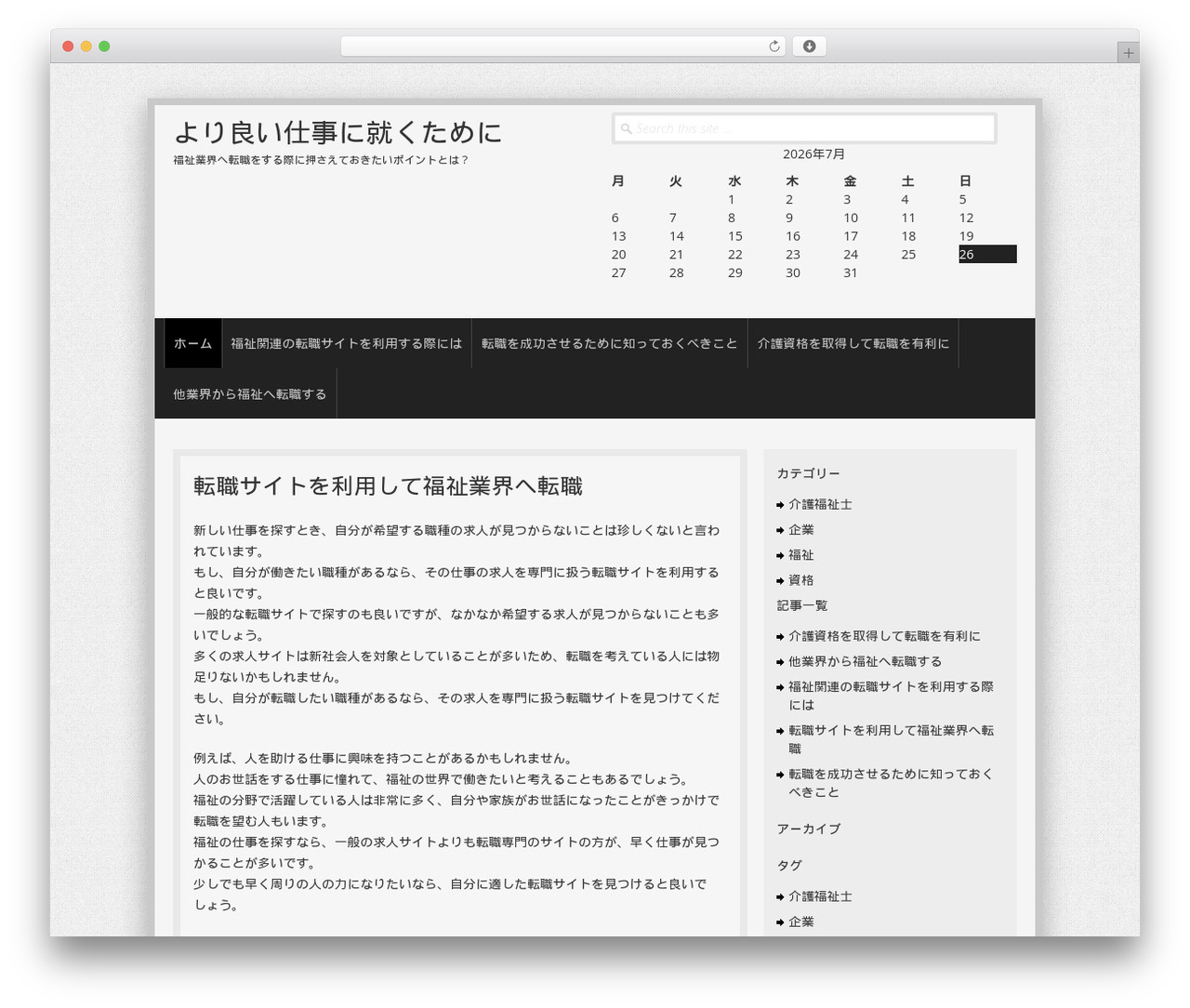Click the browser reload icon
The width and height of the screenshot is (1190, 1008).
click(773, 46)
